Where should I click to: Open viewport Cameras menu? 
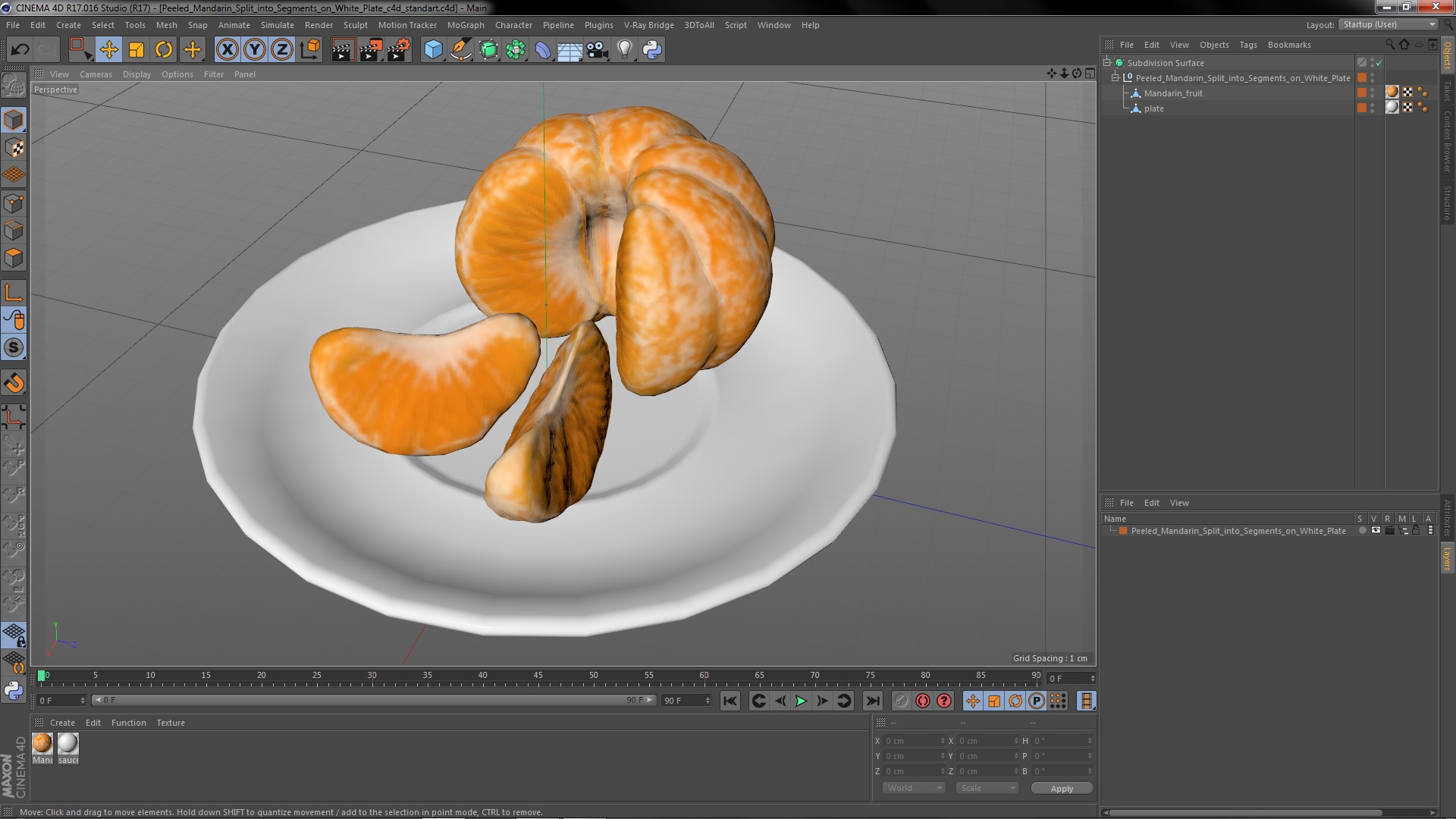point(96,74)
